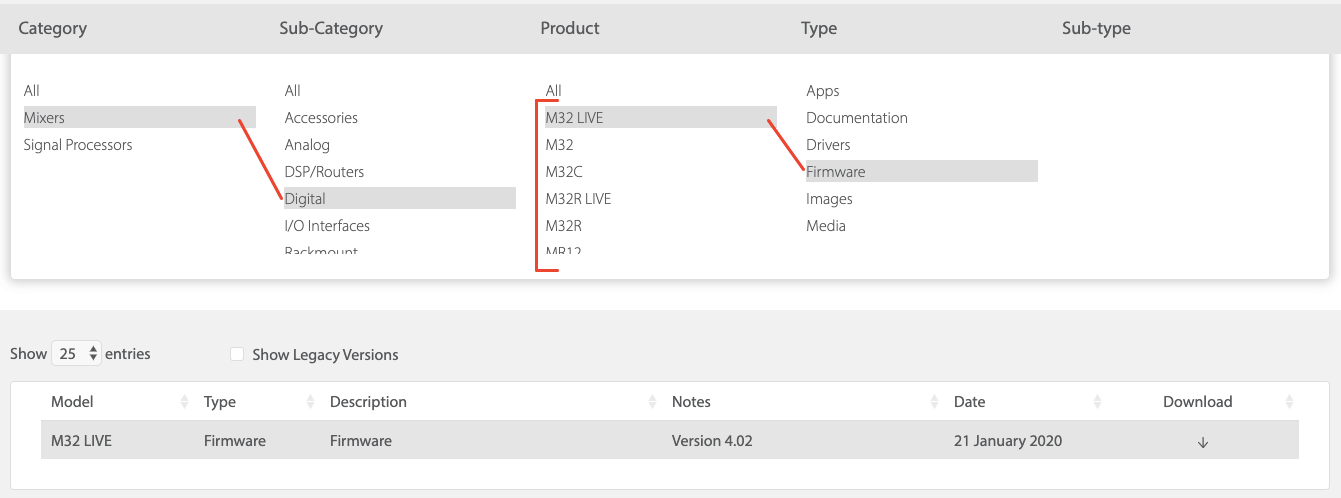
Task: Choose Media in the Type list
Action: click(826, 226)
